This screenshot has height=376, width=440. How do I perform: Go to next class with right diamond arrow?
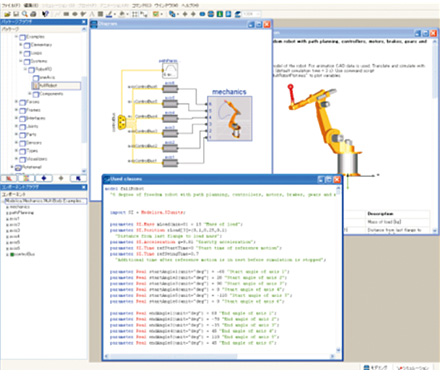pos(193,14)
